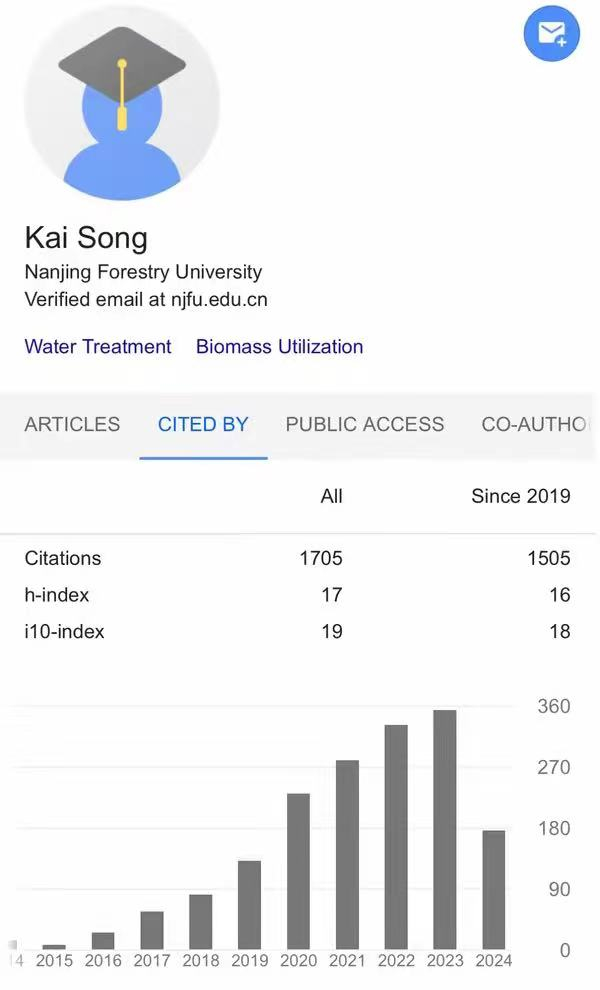Click the 2023 citation bar
This screenshot has height=990, width=600.
(x=445, y=830)
